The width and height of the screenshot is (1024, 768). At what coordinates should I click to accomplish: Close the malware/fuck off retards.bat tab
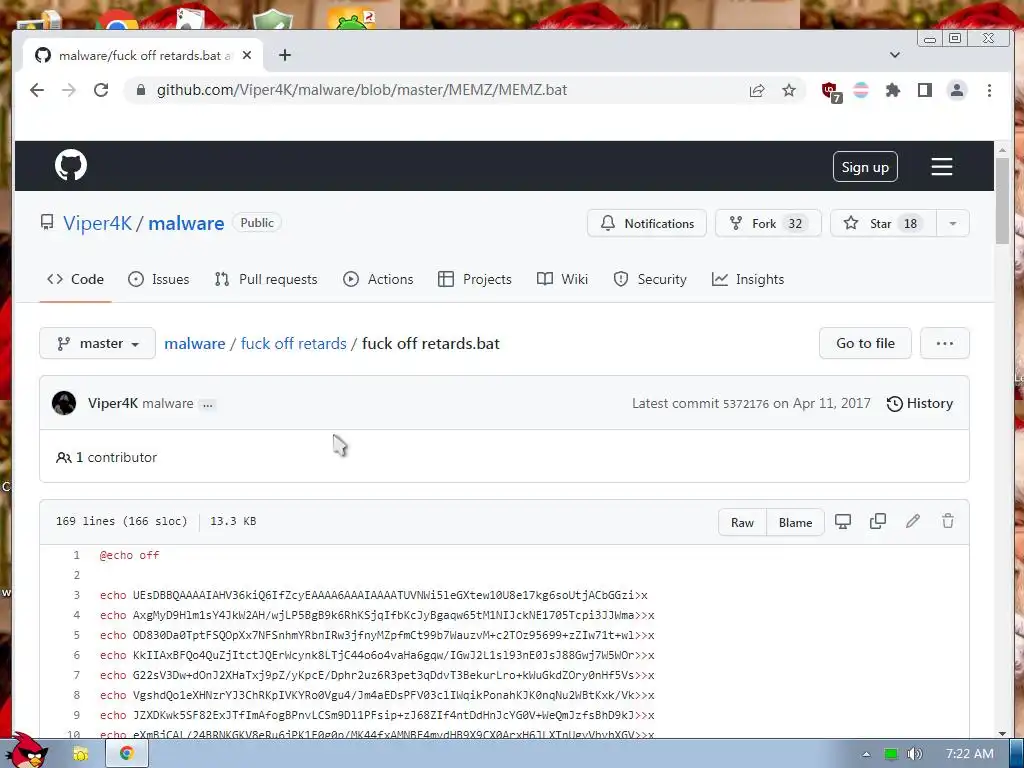point(247,56)
